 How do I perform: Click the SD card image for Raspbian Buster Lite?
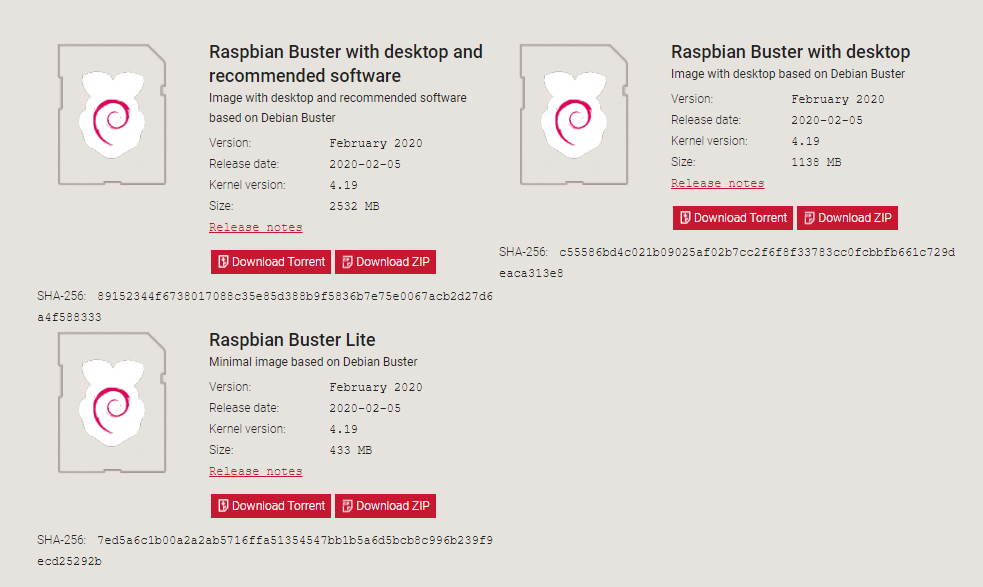point(112,403)
